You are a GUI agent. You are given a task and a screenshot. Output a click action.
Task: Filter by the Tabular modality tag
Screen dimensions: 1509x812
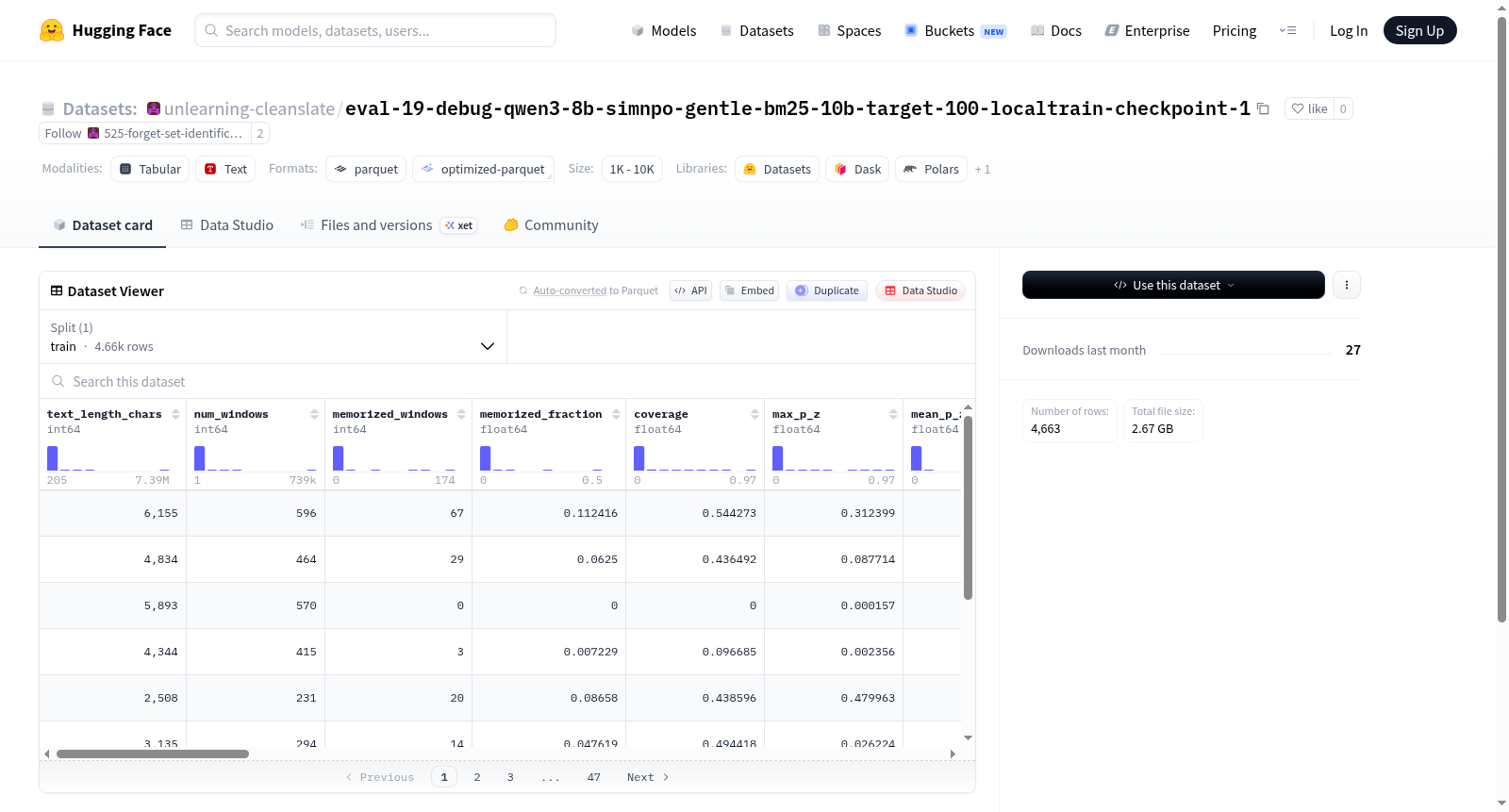pyautogui.click(x=150, y=169)
